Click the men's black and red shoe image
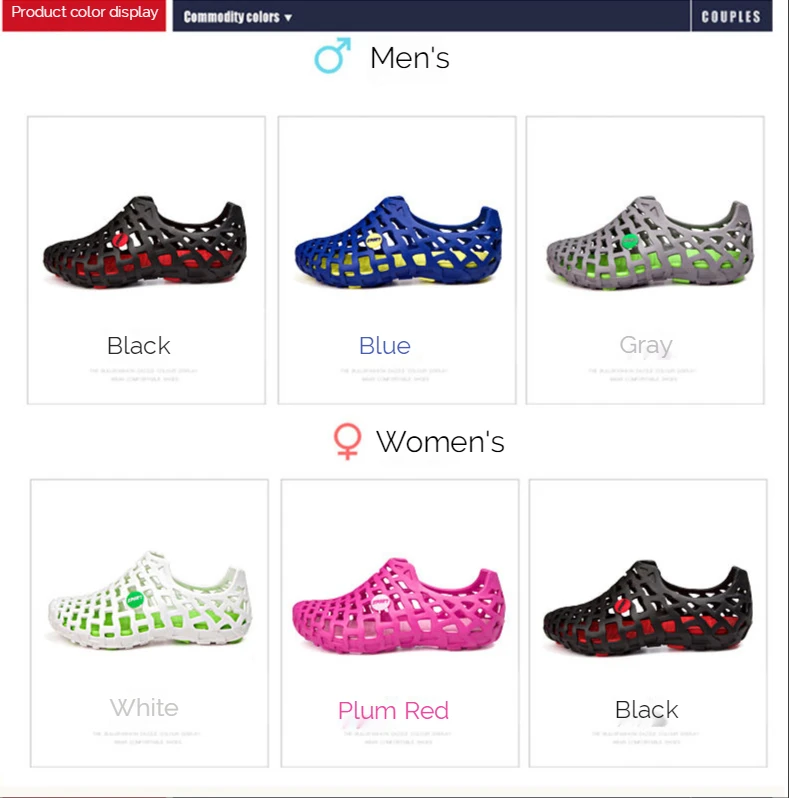 pyautogui.click(x=145, y=243)
